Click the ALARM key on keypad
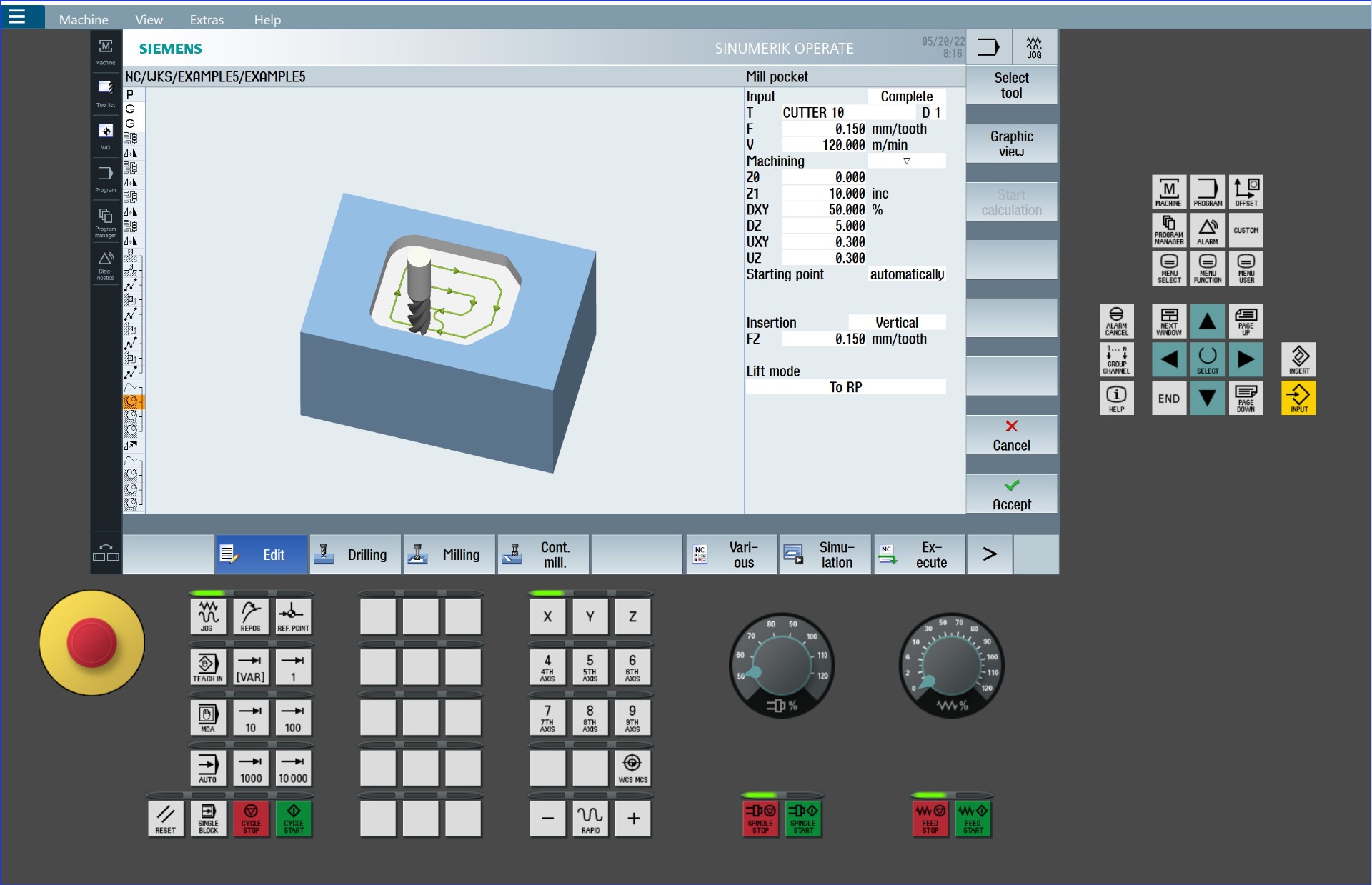 1208,230
